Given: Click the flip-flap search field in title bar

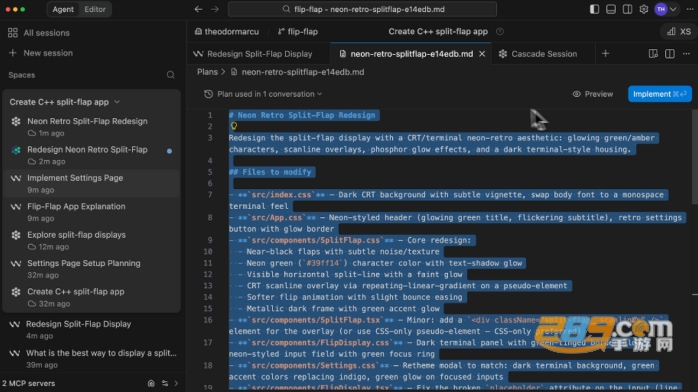Looking at the screenshot, I should (362, 9).
